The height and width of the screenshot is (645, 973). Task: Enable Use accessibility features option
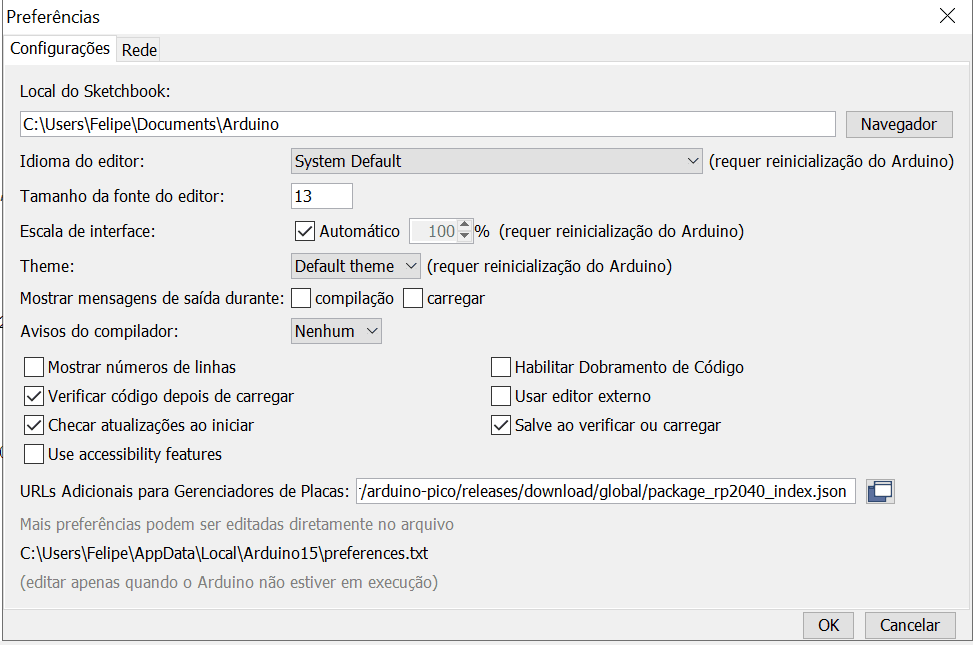coord(35,454)
